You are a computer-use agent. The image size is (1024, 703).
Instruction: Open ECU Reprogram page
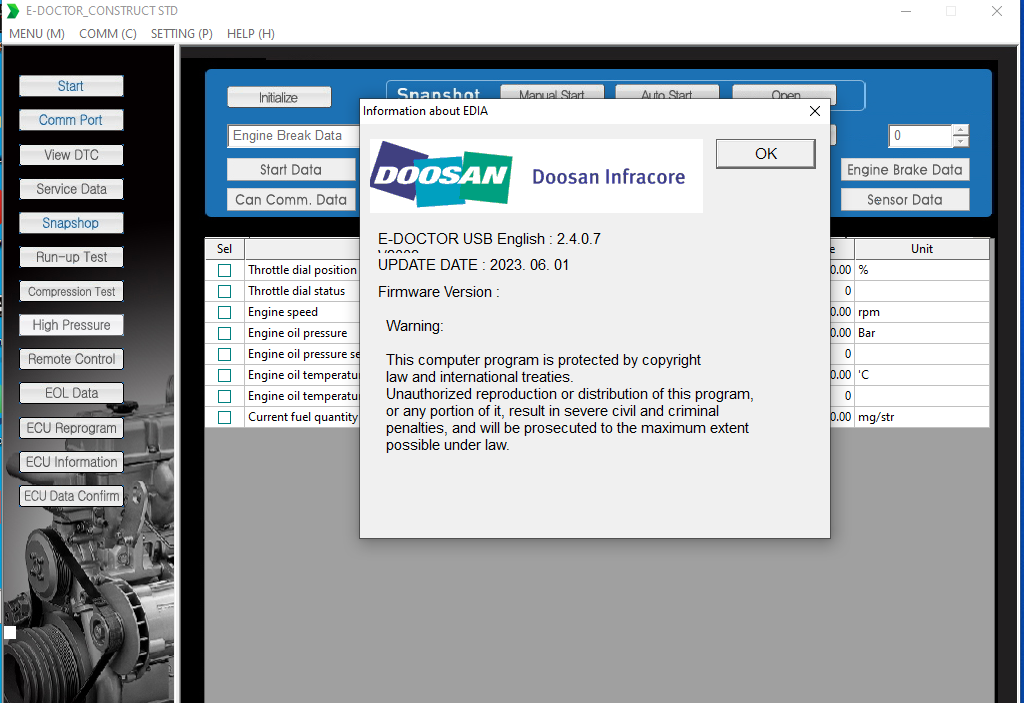pos(71,428)
